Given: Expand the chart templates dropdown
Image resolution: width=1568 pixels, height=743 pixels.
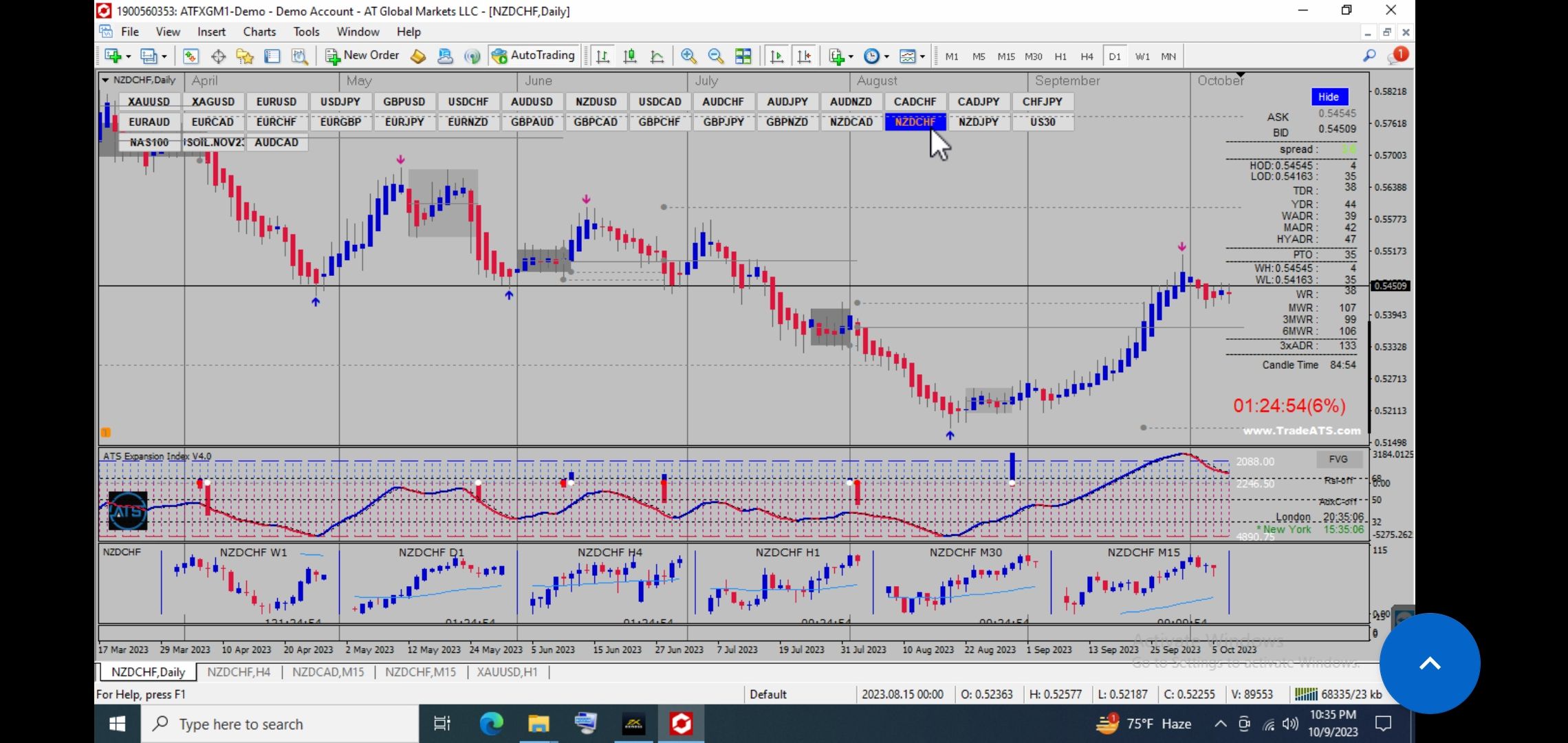Looking at the screenshot, I should pos(922,56).
